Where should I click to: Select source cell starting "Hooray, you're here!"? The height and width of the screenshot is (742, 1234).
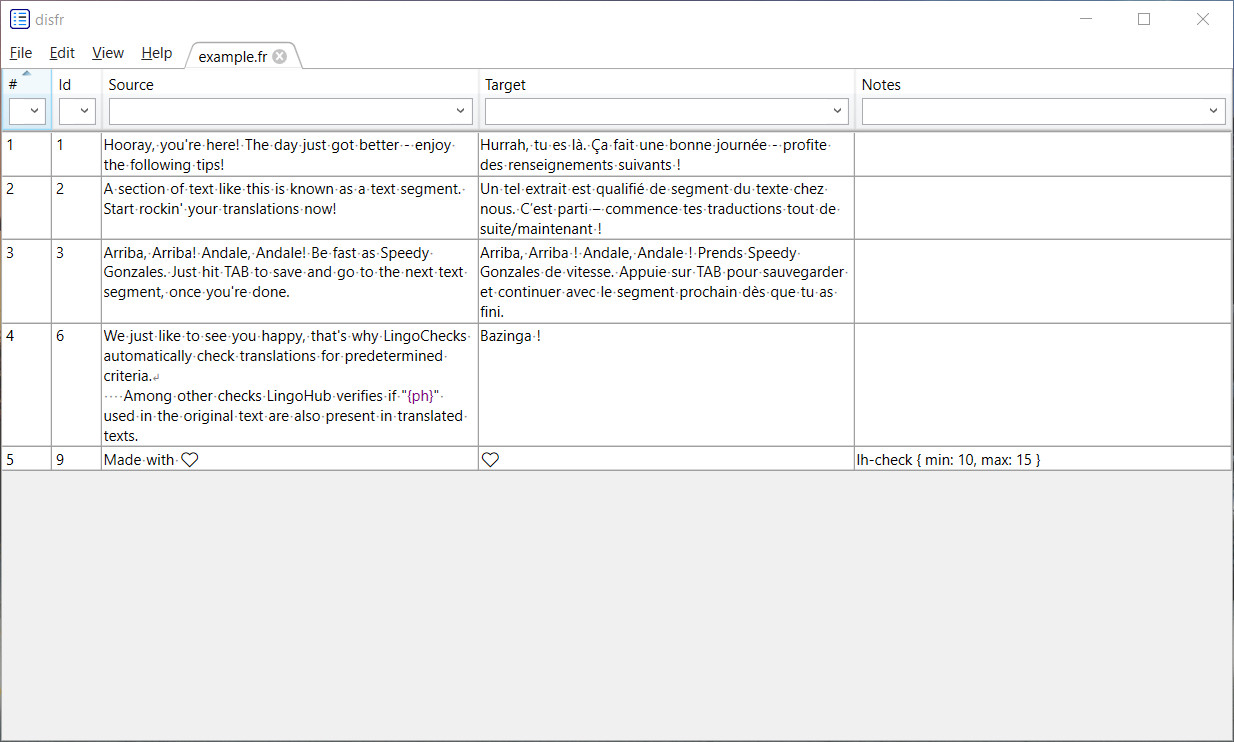coord(290,155)
